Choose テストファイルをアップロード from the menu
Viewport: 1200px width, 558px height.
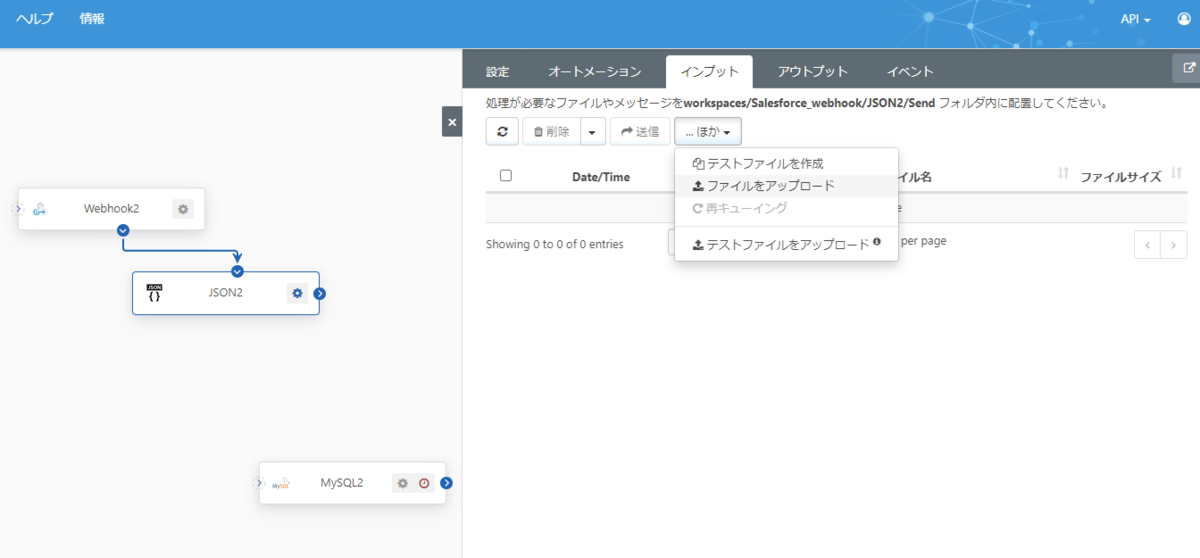tap(787, 244)
